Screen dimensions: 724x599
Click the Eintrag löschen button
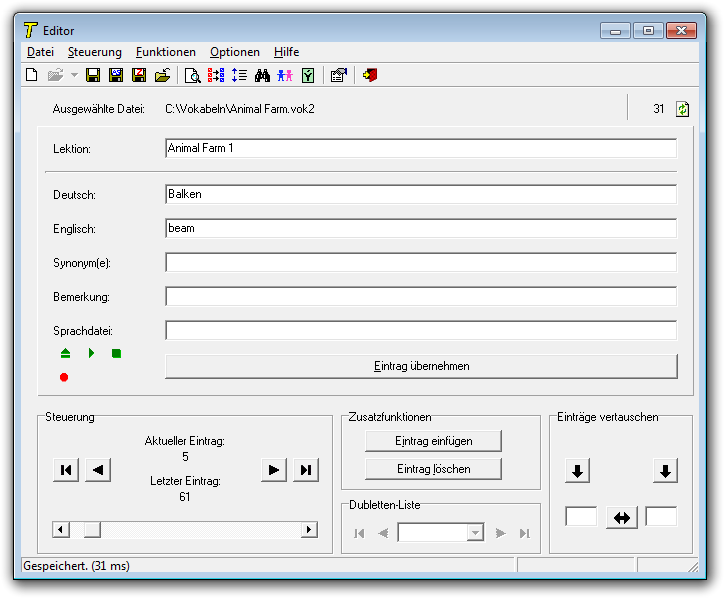coord(433,468)
